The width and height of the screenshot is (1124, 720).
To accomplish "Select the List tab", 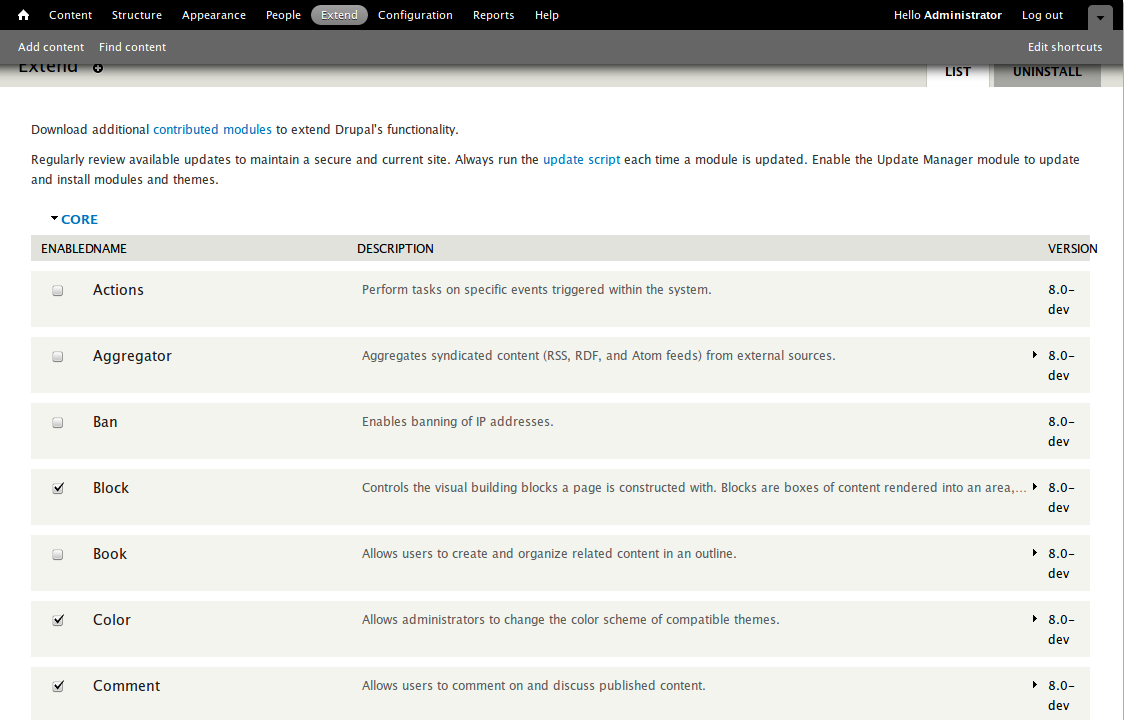I will pyautogui.click(x=958, y=72).
